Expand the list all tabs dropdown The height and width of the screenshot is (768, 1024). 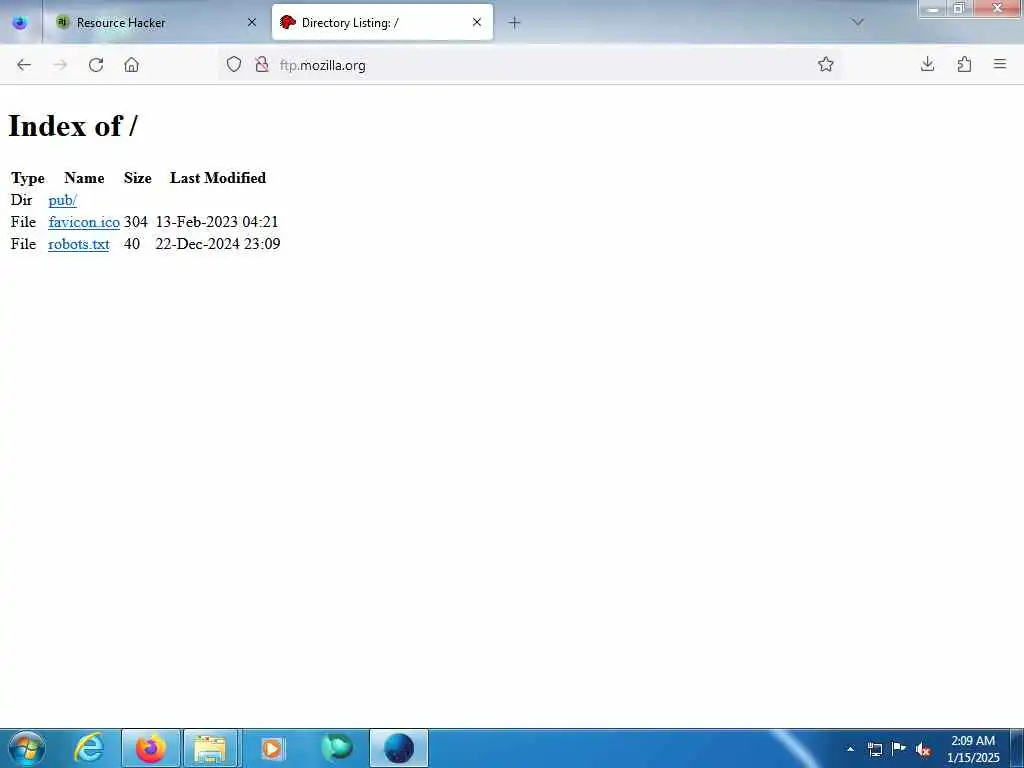pos(858,22)
